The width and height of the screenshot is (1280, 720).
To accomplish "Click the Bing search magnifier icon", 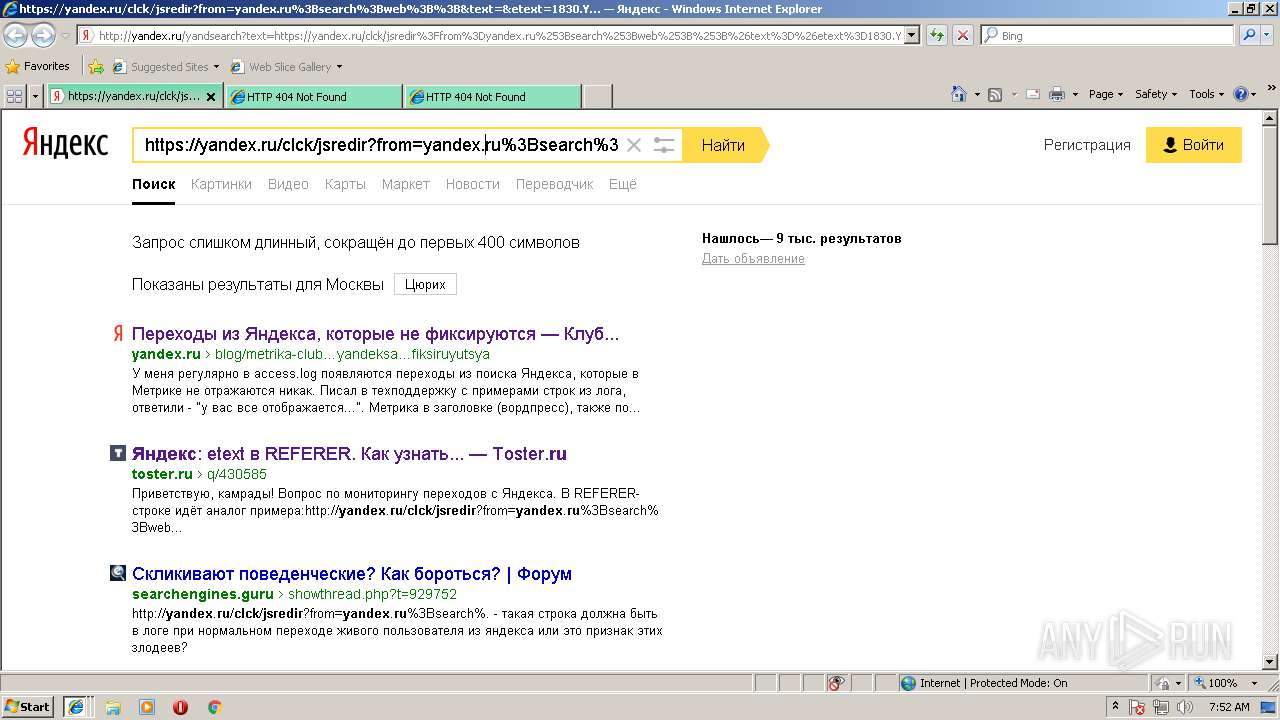I will 1249,36.
